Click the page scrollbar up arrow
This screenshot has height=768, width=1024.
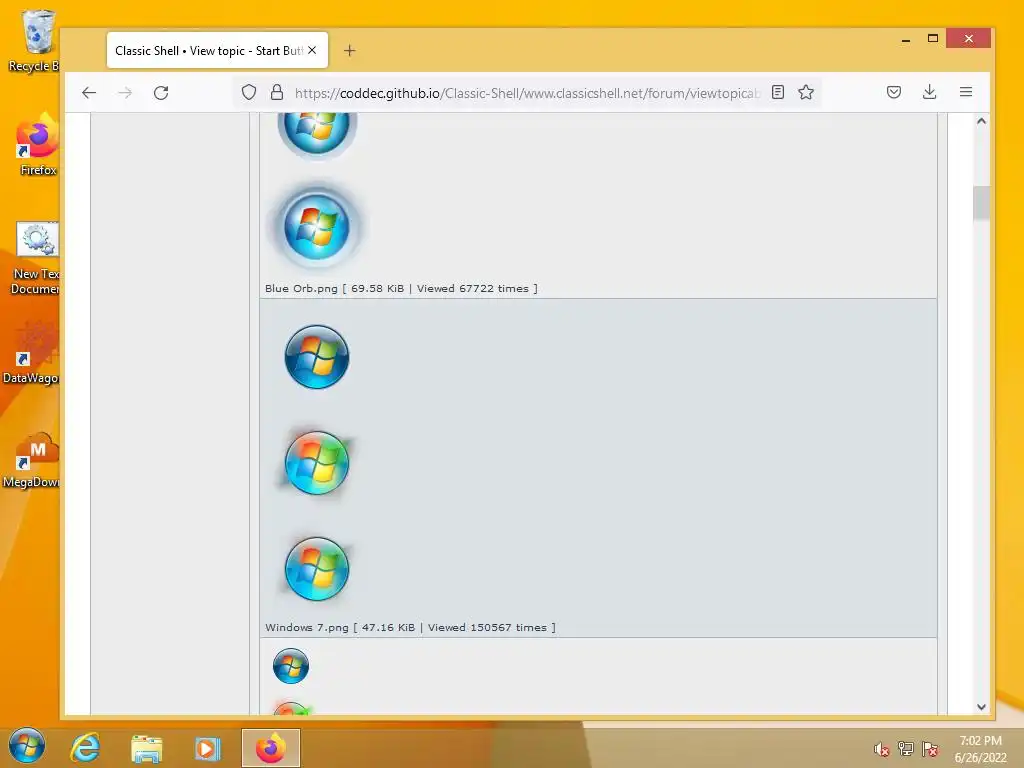click(981, 121)
